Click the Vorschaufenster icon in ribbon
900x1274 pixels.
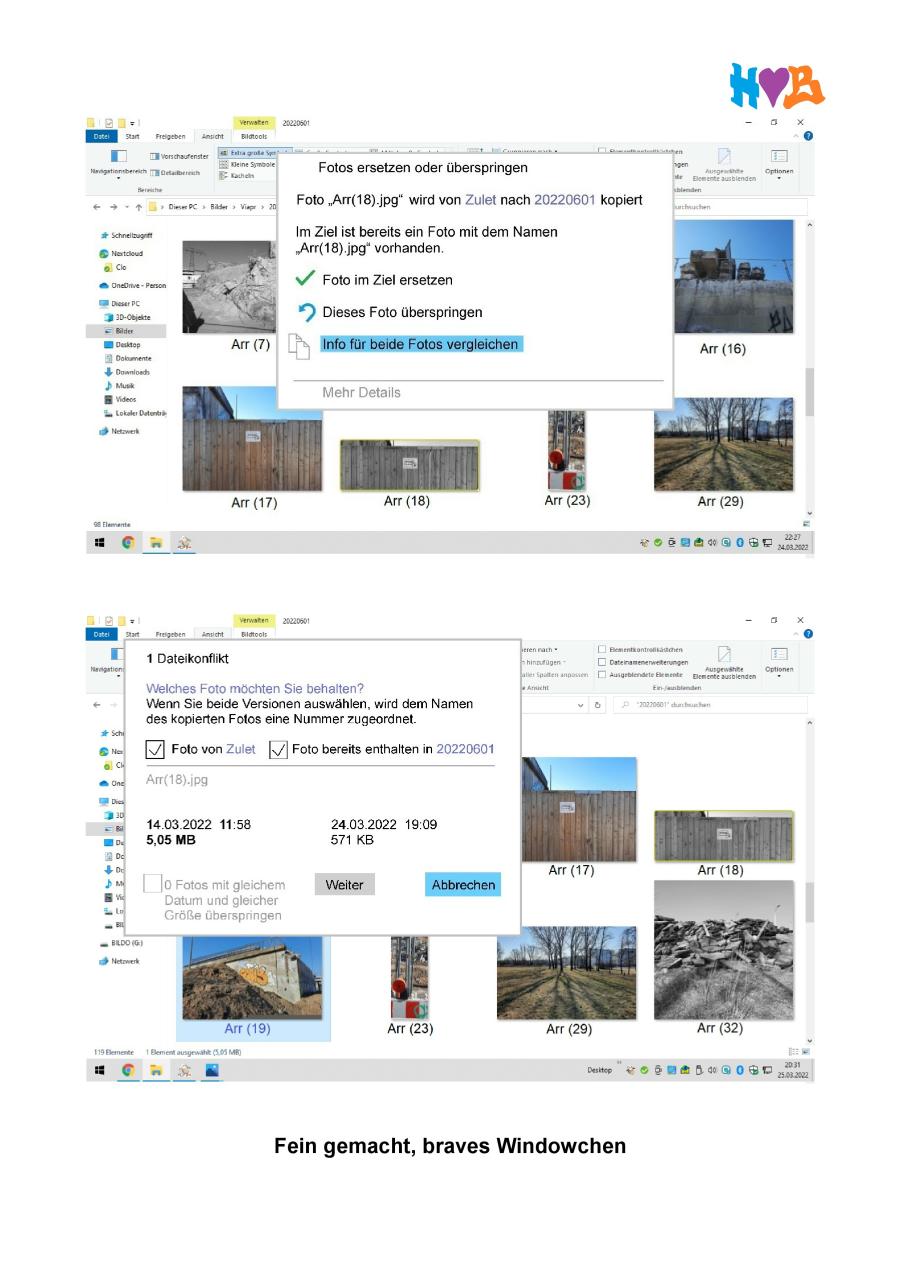155,156
